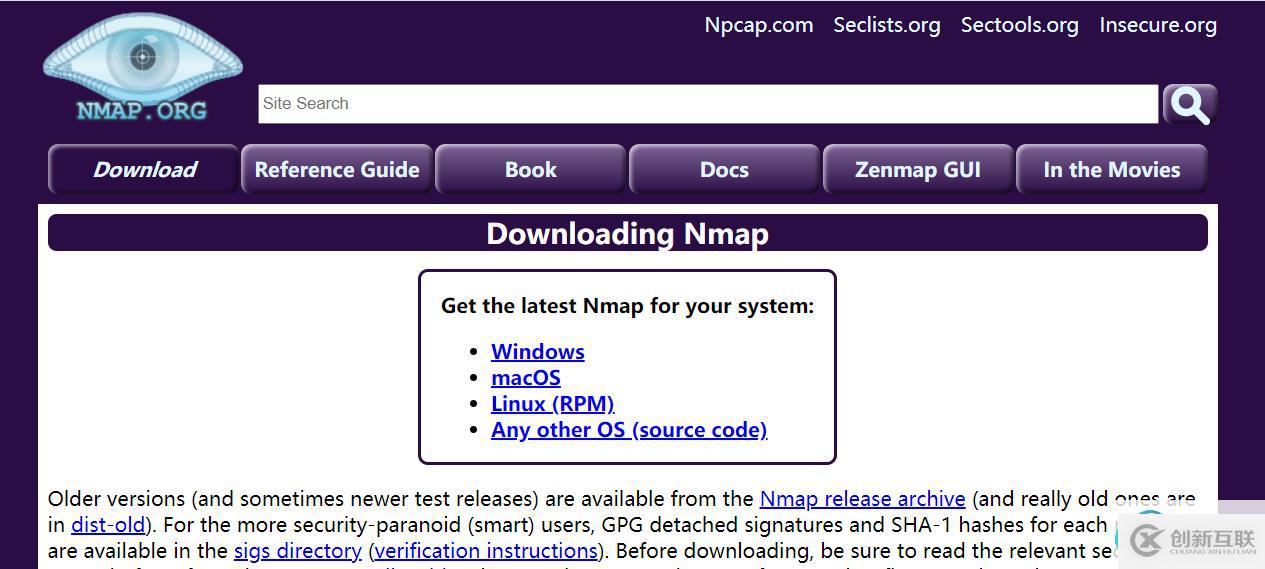Open the Zenmap GUI tab

pos(918,169)
